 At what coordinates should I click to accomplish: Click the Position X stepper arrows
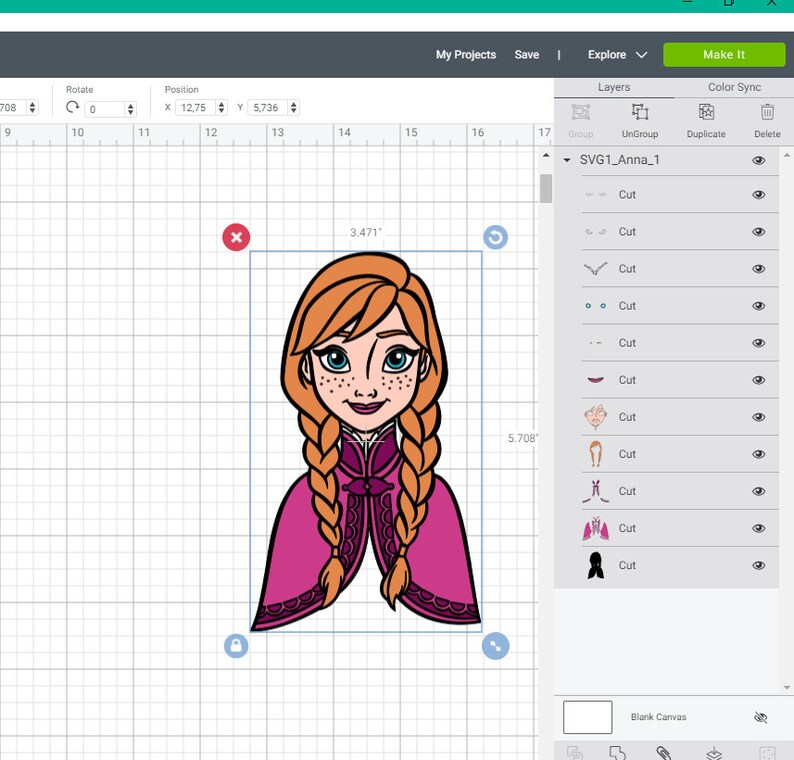[221, 107]
